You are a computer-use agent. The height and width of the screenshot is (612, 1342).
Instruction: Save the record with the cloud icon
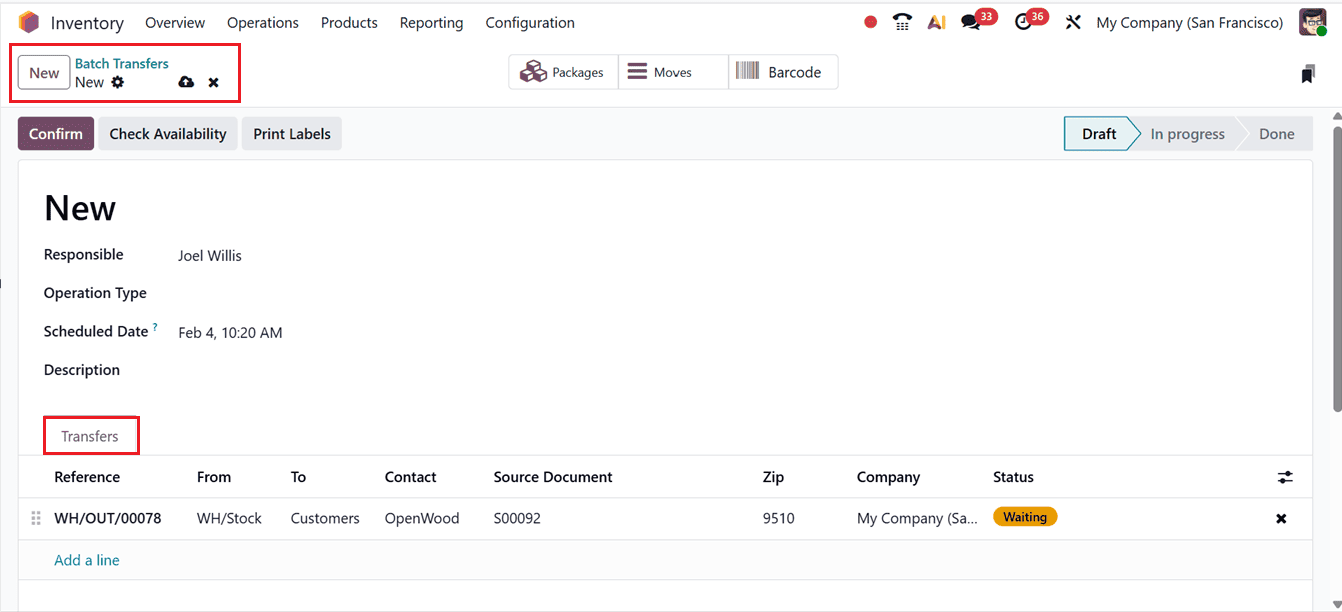186,82
